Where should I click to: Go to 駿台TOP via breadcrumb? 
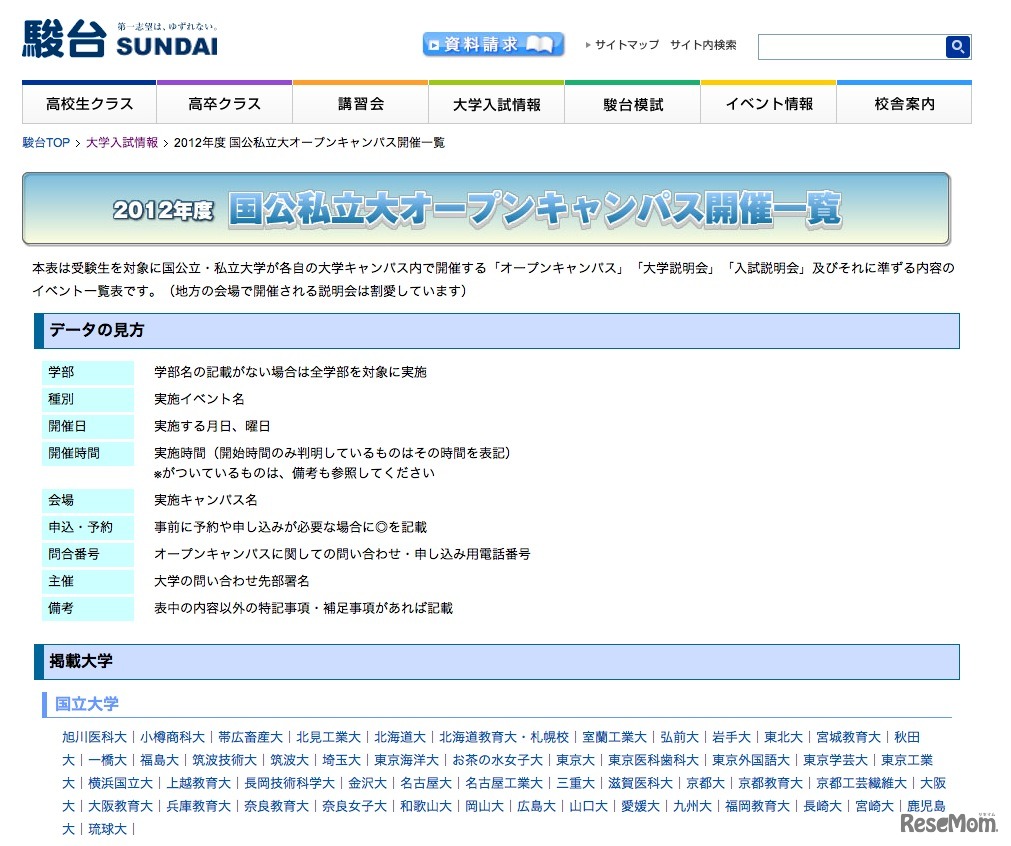pyautogui.click(x=44, y=142)
